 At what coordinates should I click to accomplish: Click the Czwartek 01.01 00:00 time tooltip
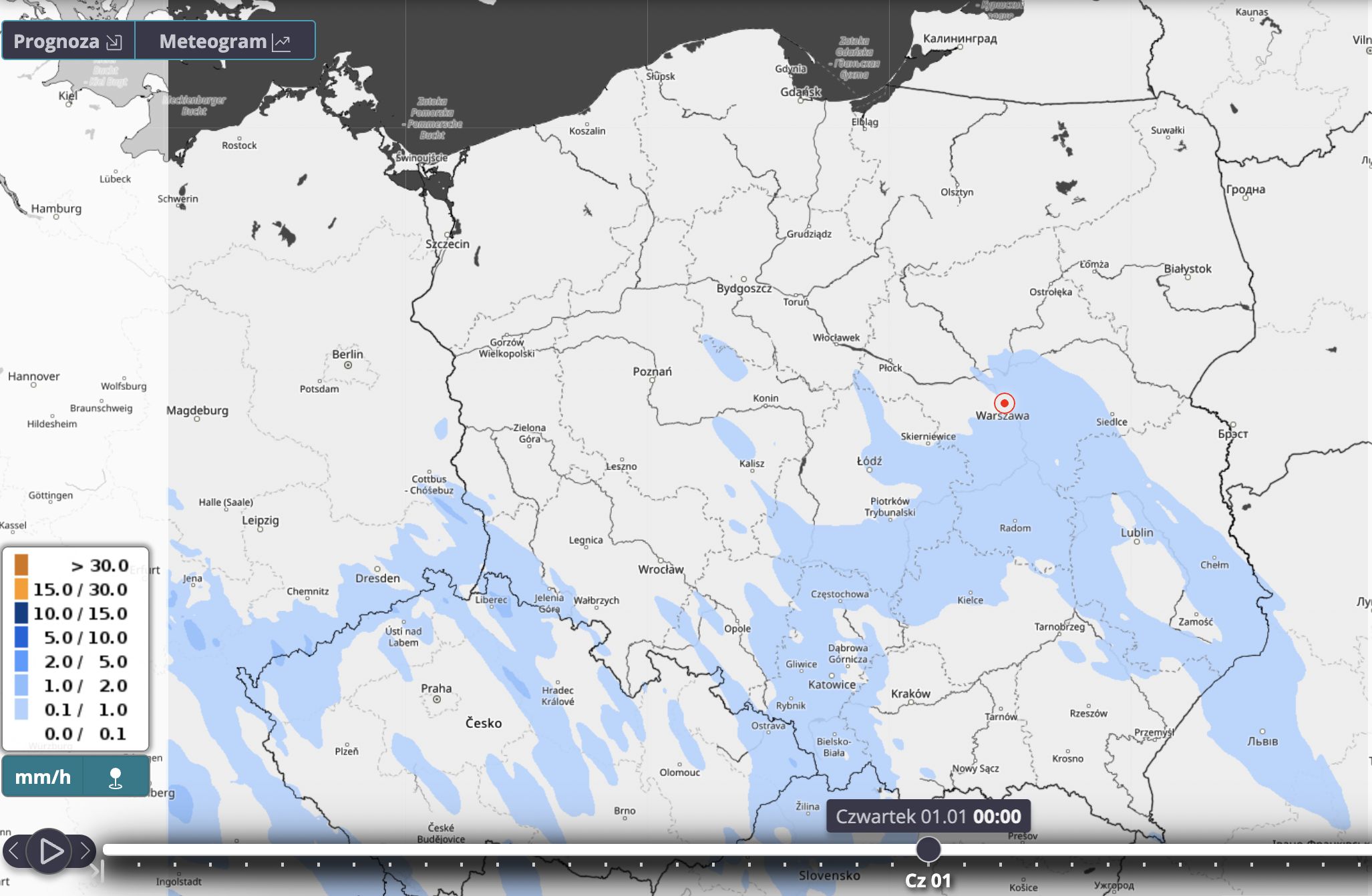click(x=928, y=816)
